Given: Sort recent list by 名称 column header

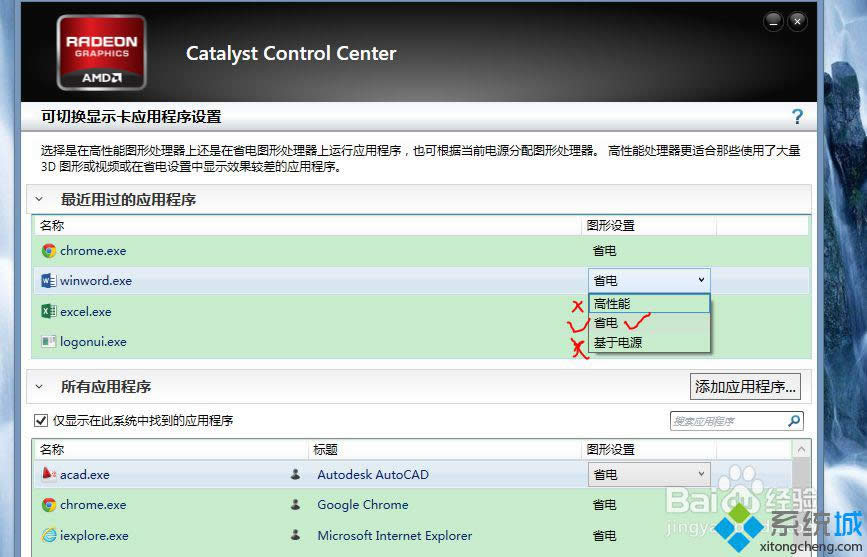Looking at the screenshot, I should 308,225.
